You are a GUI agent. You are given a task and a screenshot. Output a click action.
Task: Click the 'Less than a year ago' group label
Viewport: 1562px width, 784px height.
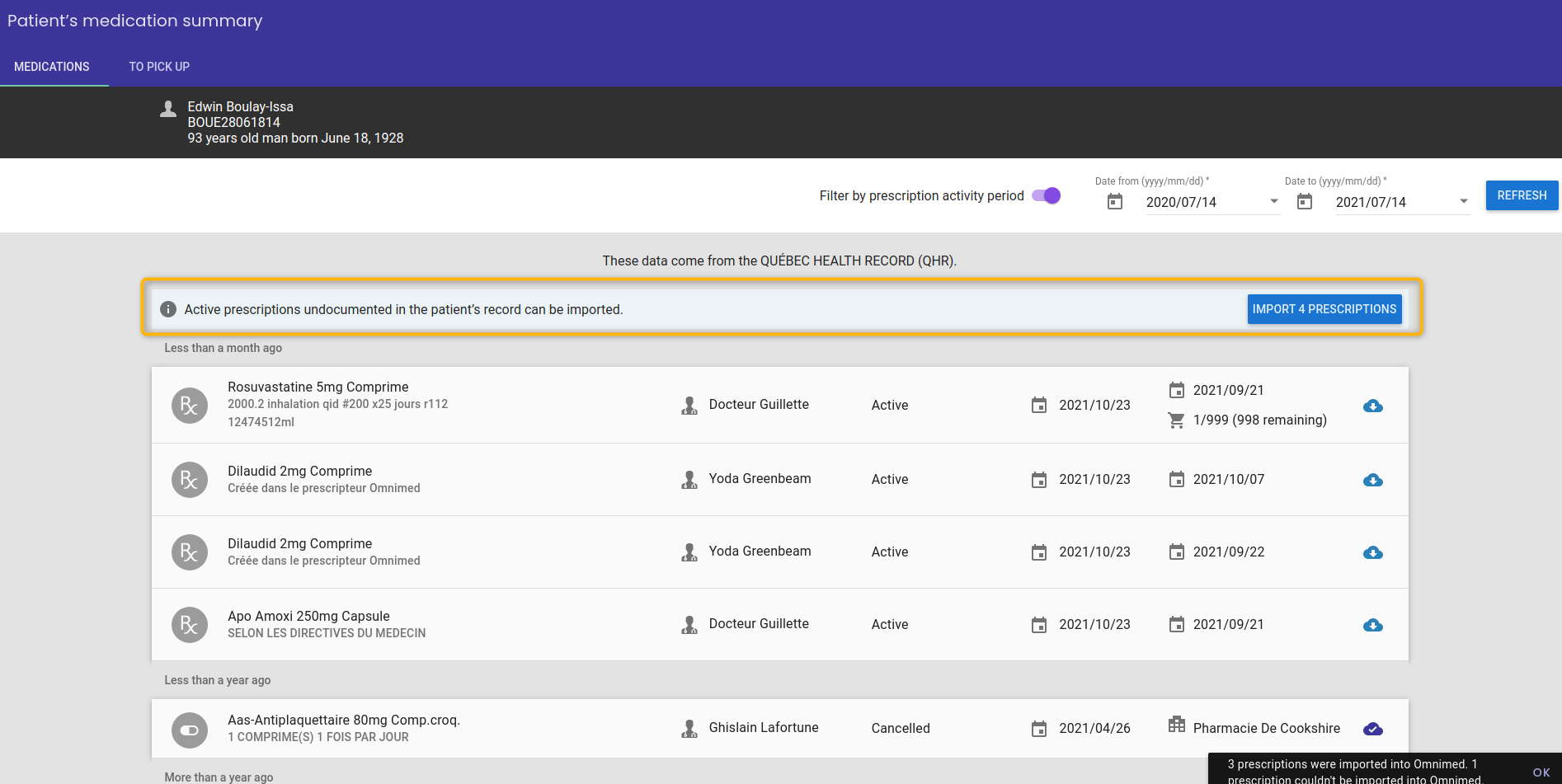click(218, 680)
